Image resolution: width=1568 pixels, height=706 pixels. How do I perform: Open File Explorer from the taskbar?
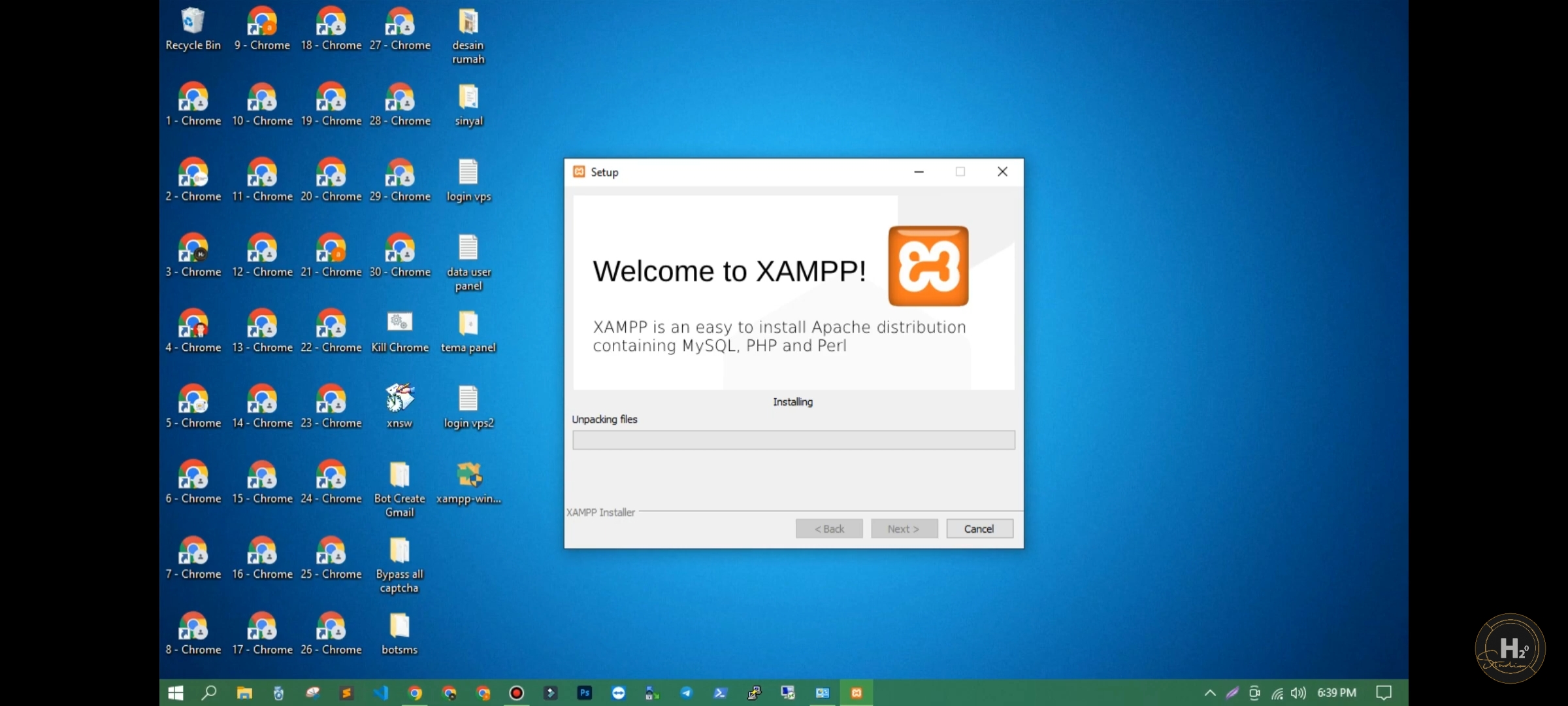pos(244,693)
